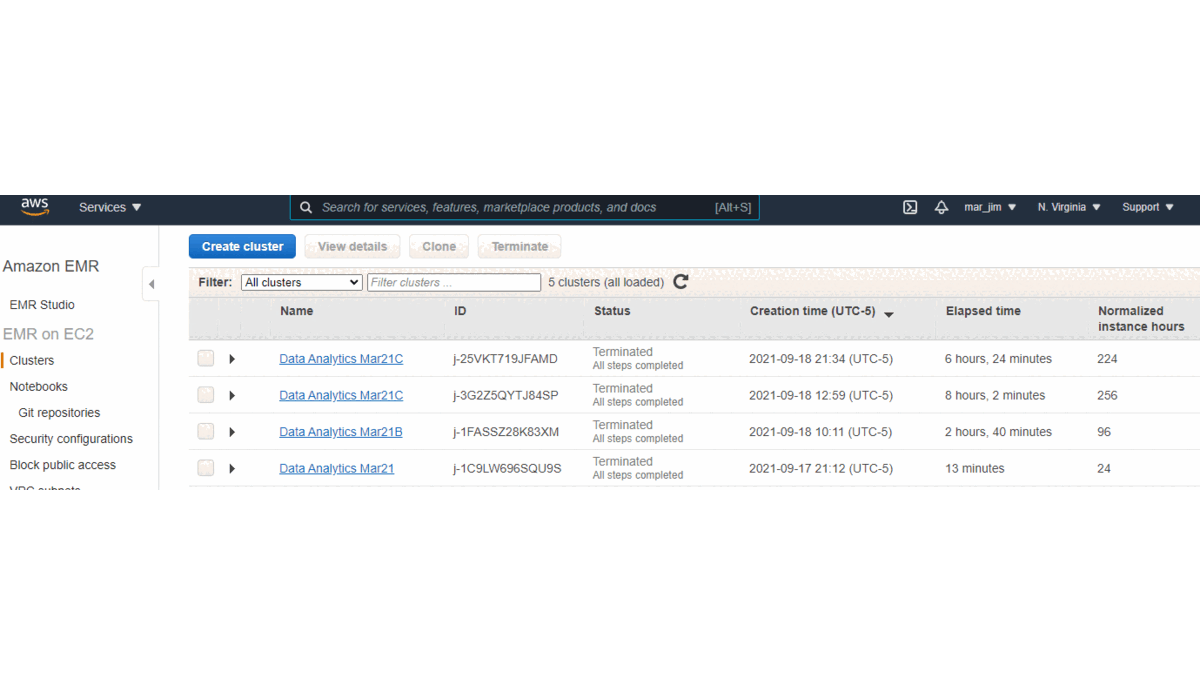Open the notifications bell icon
Screen dimensions: 1200x686
[941, 207]
